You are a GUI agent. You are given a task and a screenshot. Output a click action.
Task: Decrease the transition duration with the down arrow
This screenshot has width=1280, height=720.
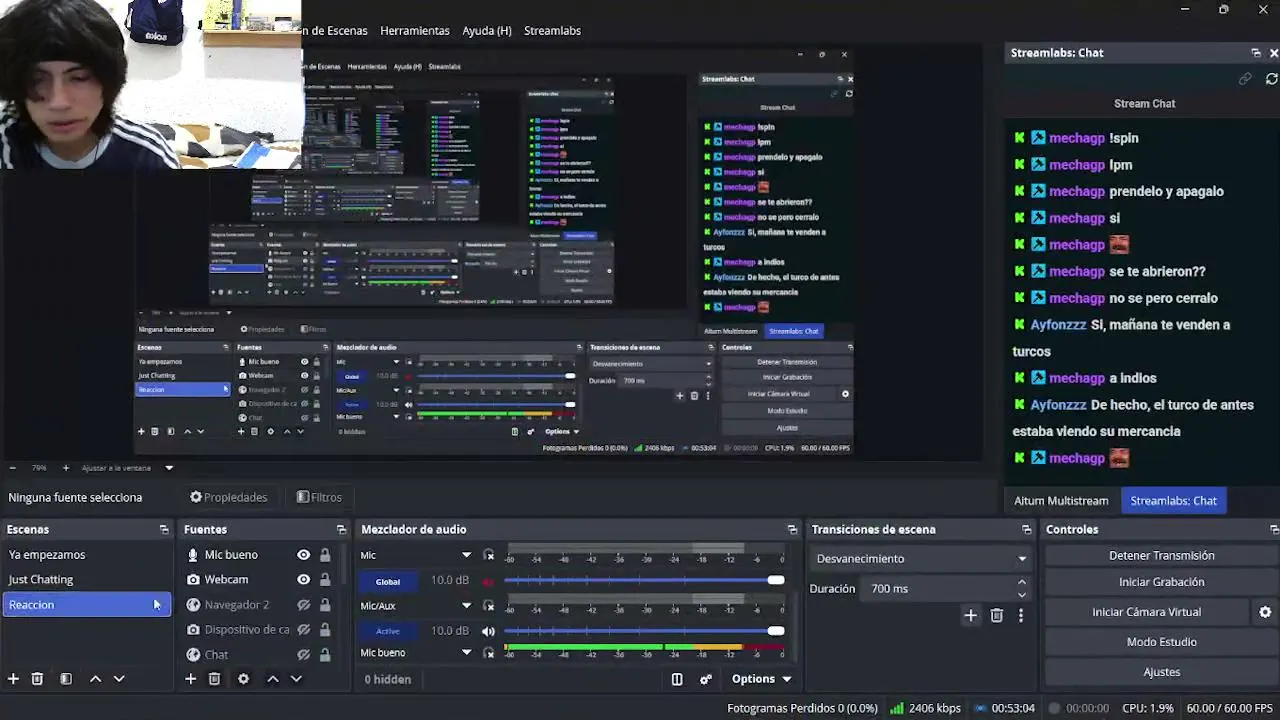click(x=1021, y=595)
